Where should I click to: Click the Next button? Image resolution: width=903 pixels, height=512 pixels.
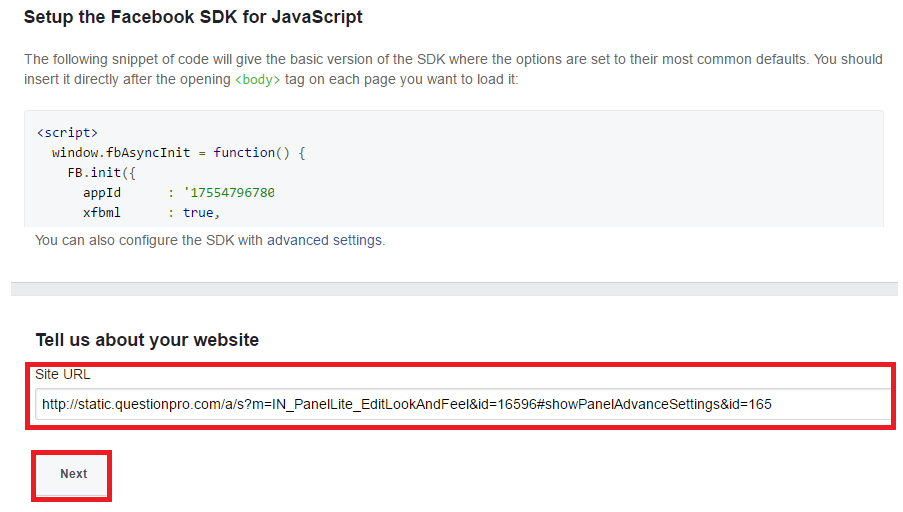[73, 475]
